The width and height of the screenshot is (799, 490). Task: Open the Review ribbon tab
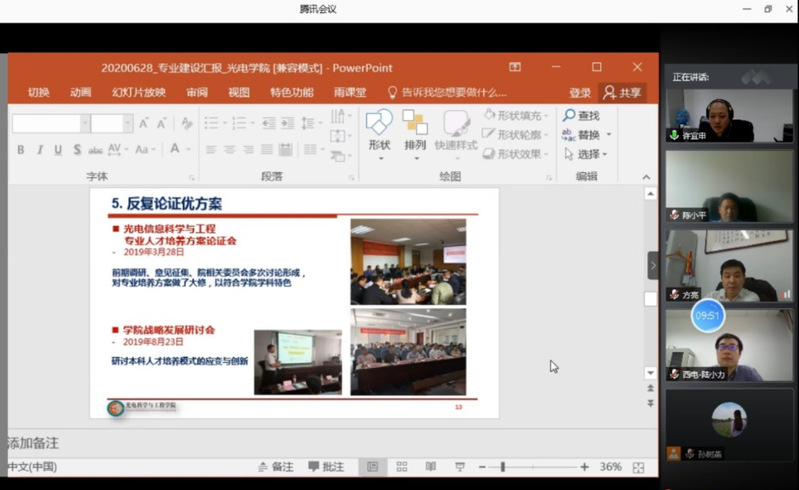pos(197,92)
